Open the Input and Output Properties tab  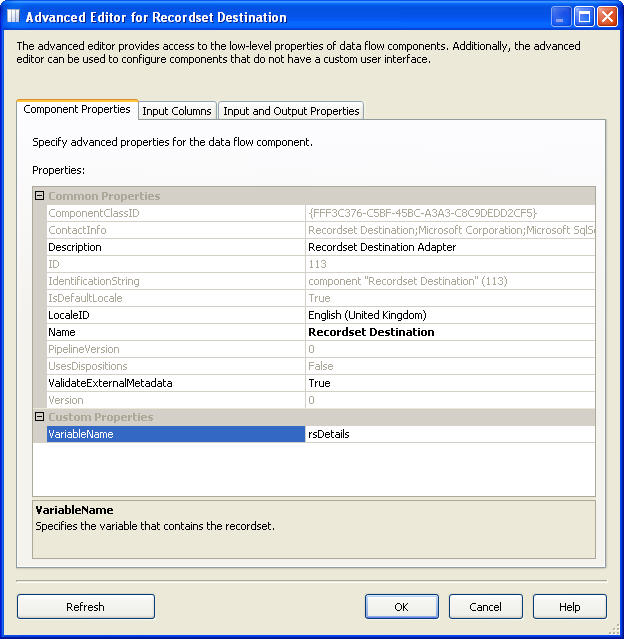[291, 111]
